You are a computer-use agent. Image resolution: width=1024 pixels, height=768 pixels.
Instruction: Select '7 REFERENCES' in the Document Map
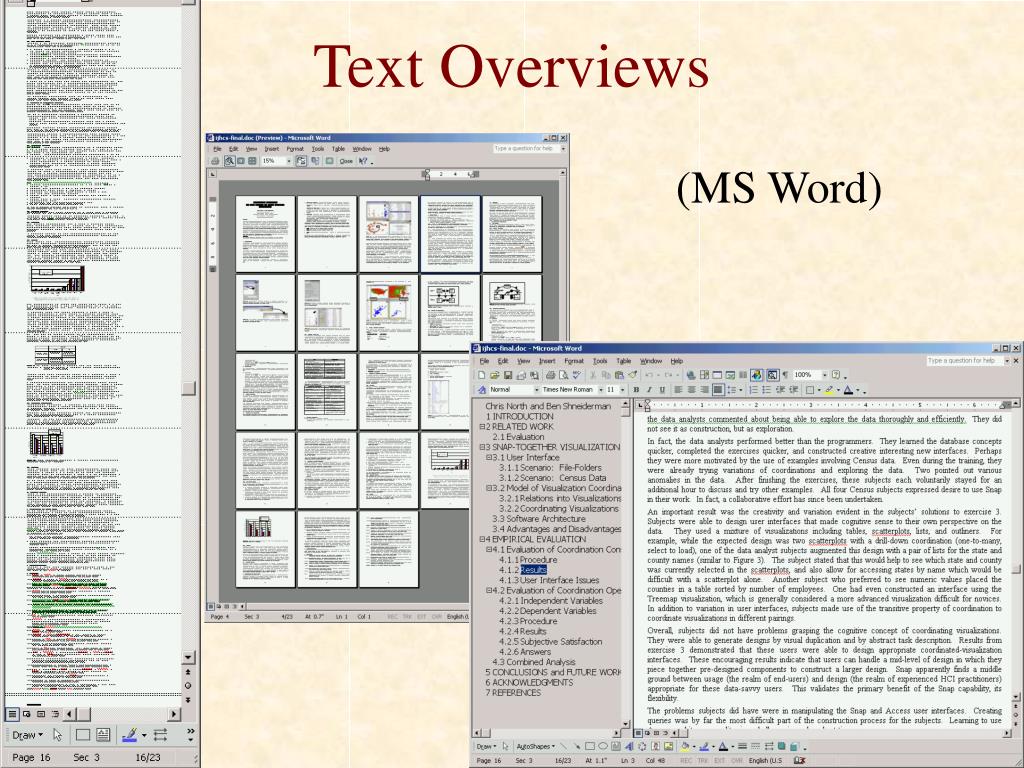pos(513,692)
